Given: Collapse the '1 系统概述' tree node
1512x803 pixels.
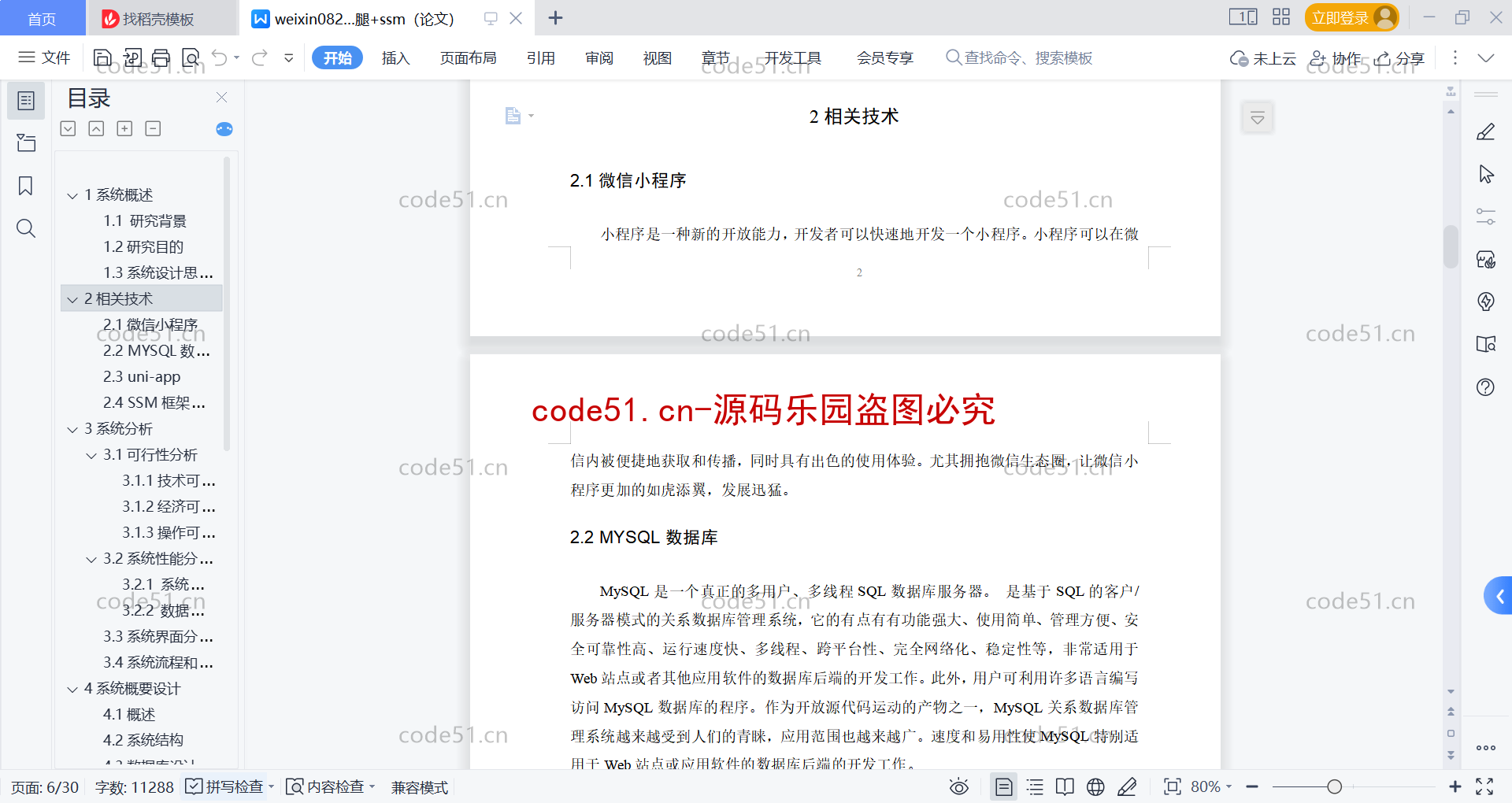Looking at the screenshot, I should click(72, 195).
